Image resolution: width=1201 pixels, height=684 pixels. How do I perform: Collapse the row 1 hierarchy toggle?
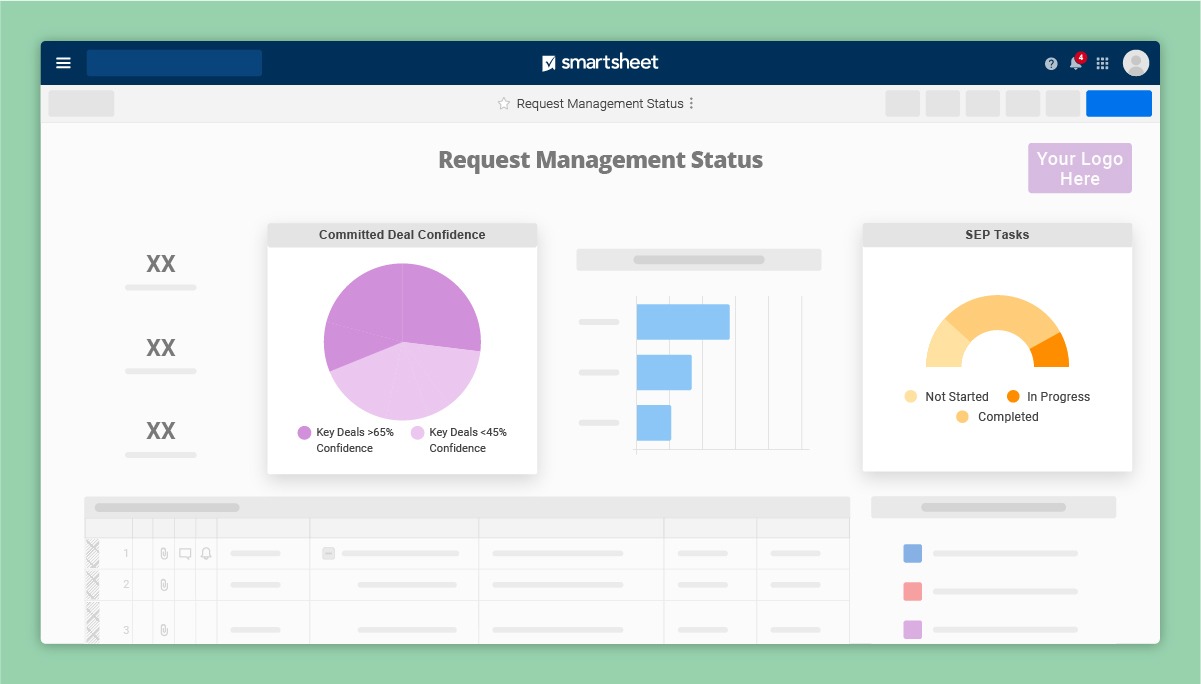pos(328,553)
